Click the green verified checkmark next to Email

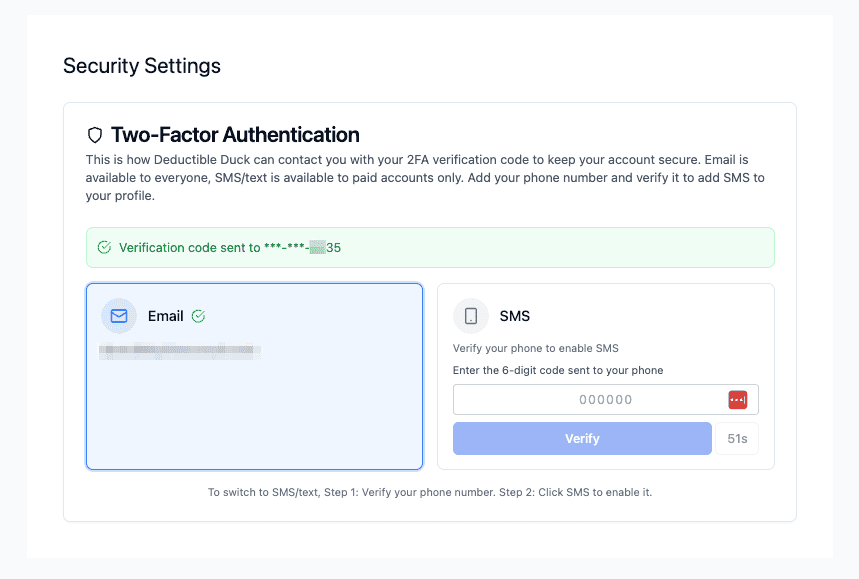coord(198,316)
